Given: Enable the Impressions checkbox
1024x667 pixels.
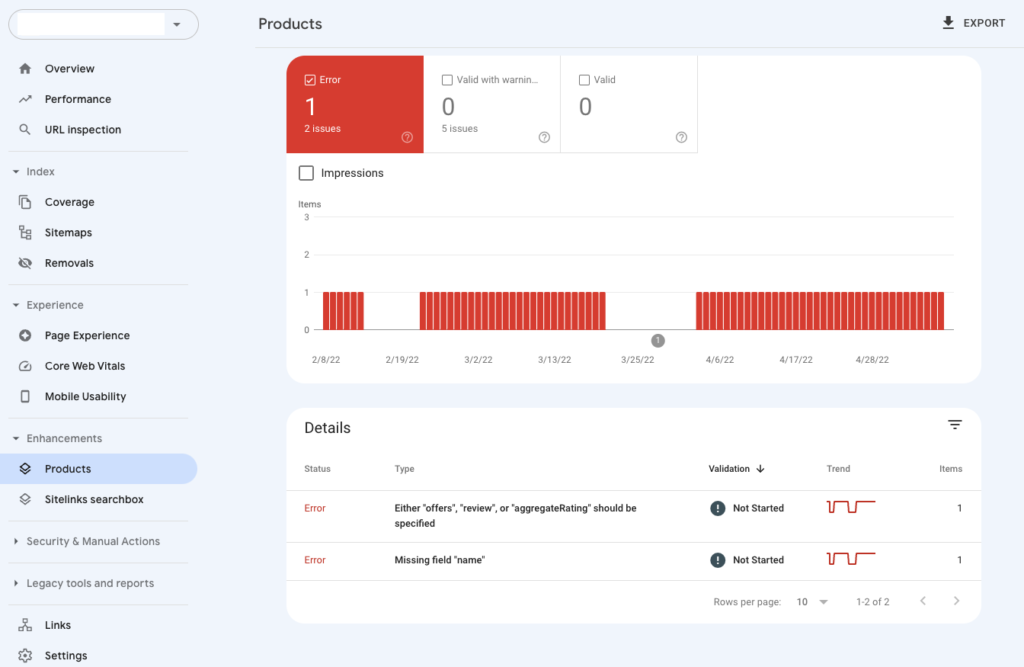Looking at the screenshot, I should tap(306, 173).
